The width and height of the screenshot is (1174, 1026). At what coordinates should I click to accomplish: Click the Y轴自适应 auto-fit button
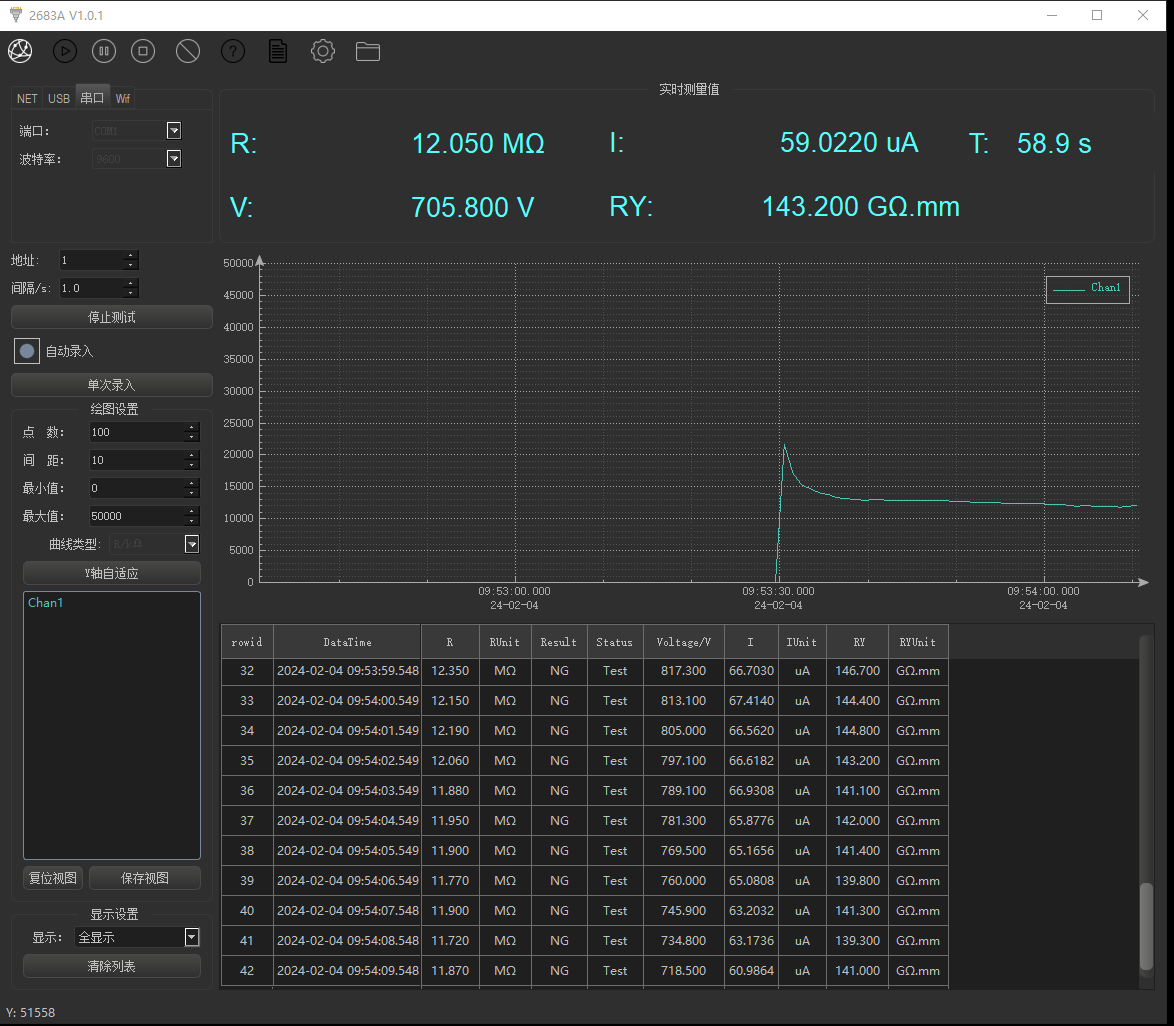click(111, 573)
